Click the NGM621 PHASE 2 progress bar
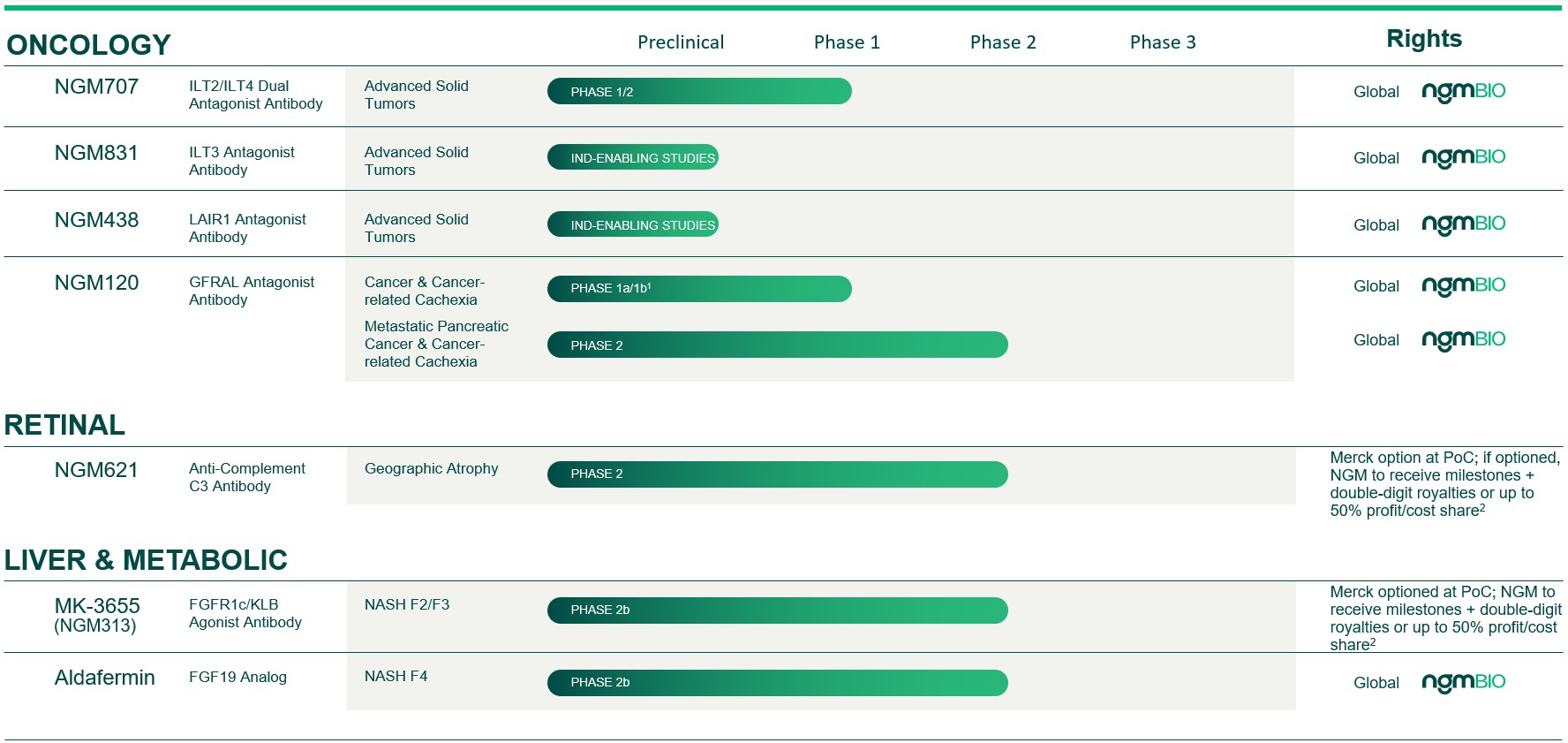Viewport: 1568px width, 743px height. pyautogui.click(x=777, y=474)
